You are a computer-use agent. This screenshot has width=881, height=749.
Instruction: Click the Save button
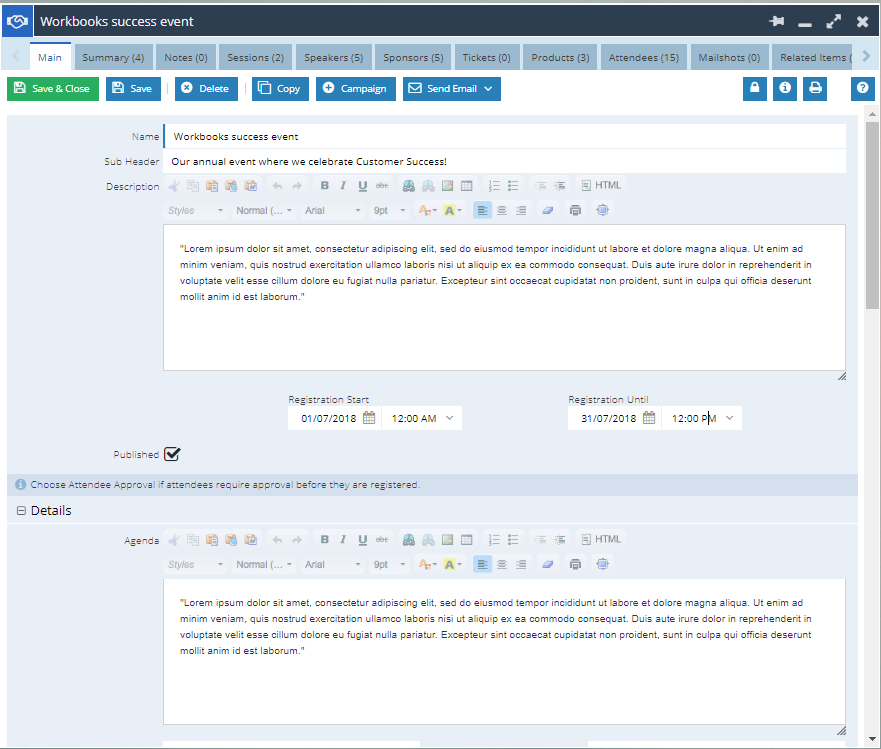click(133, 89)
